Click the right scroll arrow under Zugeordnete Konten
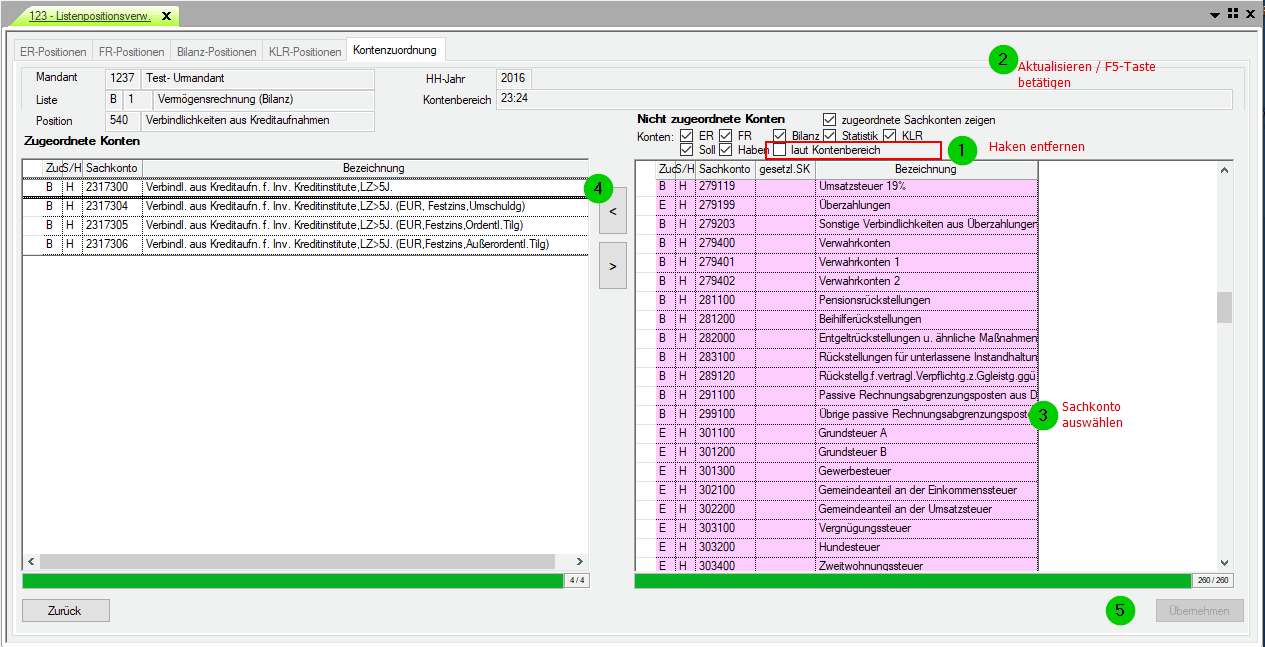The image size is (1265, 647). [x=581, y=562]
